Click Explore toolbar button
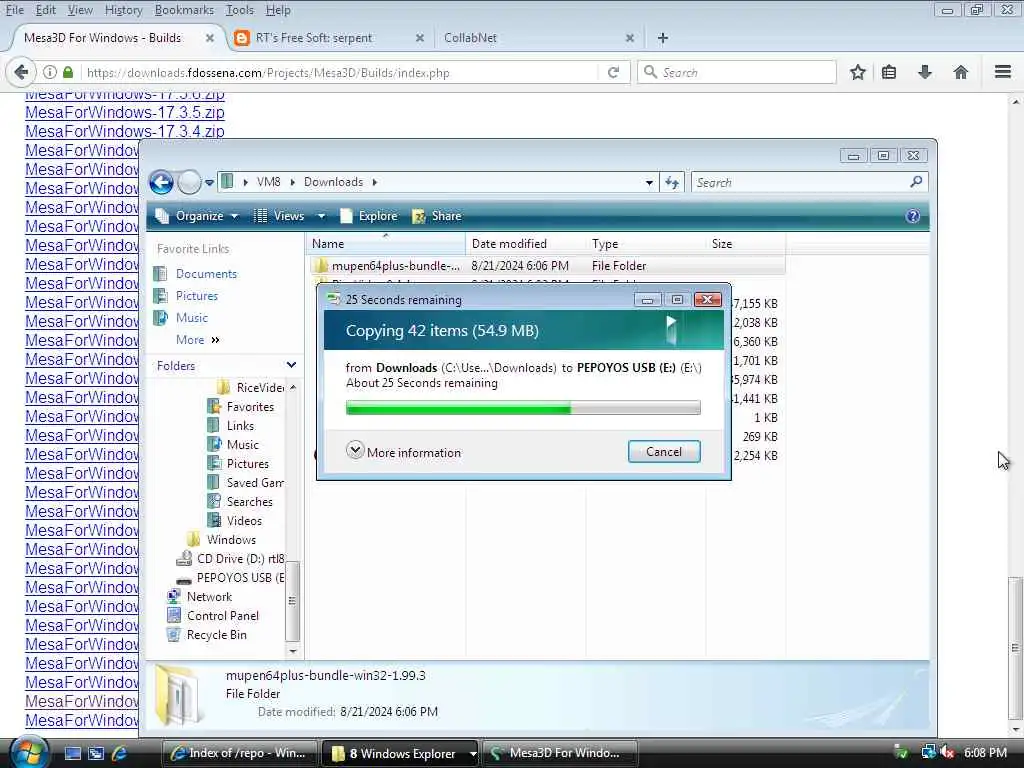This screenshot has width=1024, height=768. [x=370, y=216]
